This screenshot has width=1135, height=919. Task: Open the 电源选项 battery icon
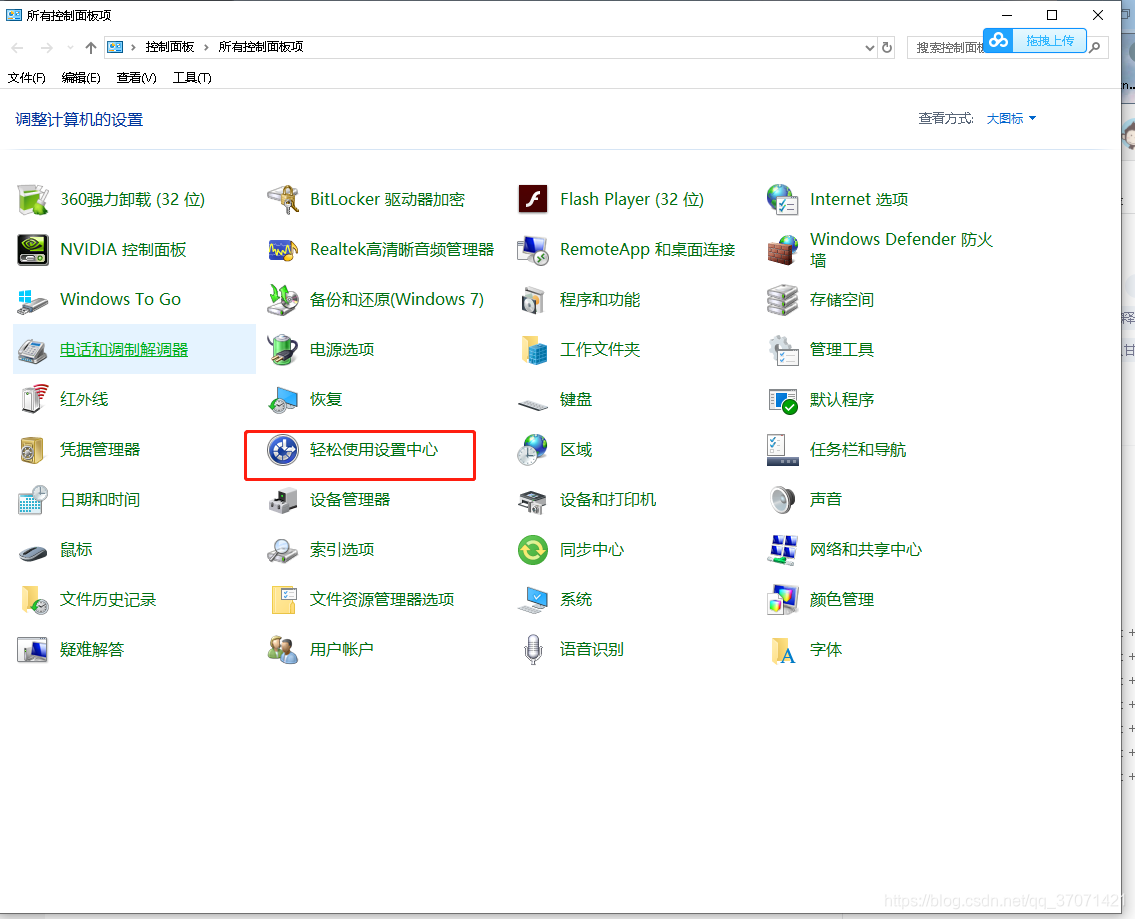point(282,350)
